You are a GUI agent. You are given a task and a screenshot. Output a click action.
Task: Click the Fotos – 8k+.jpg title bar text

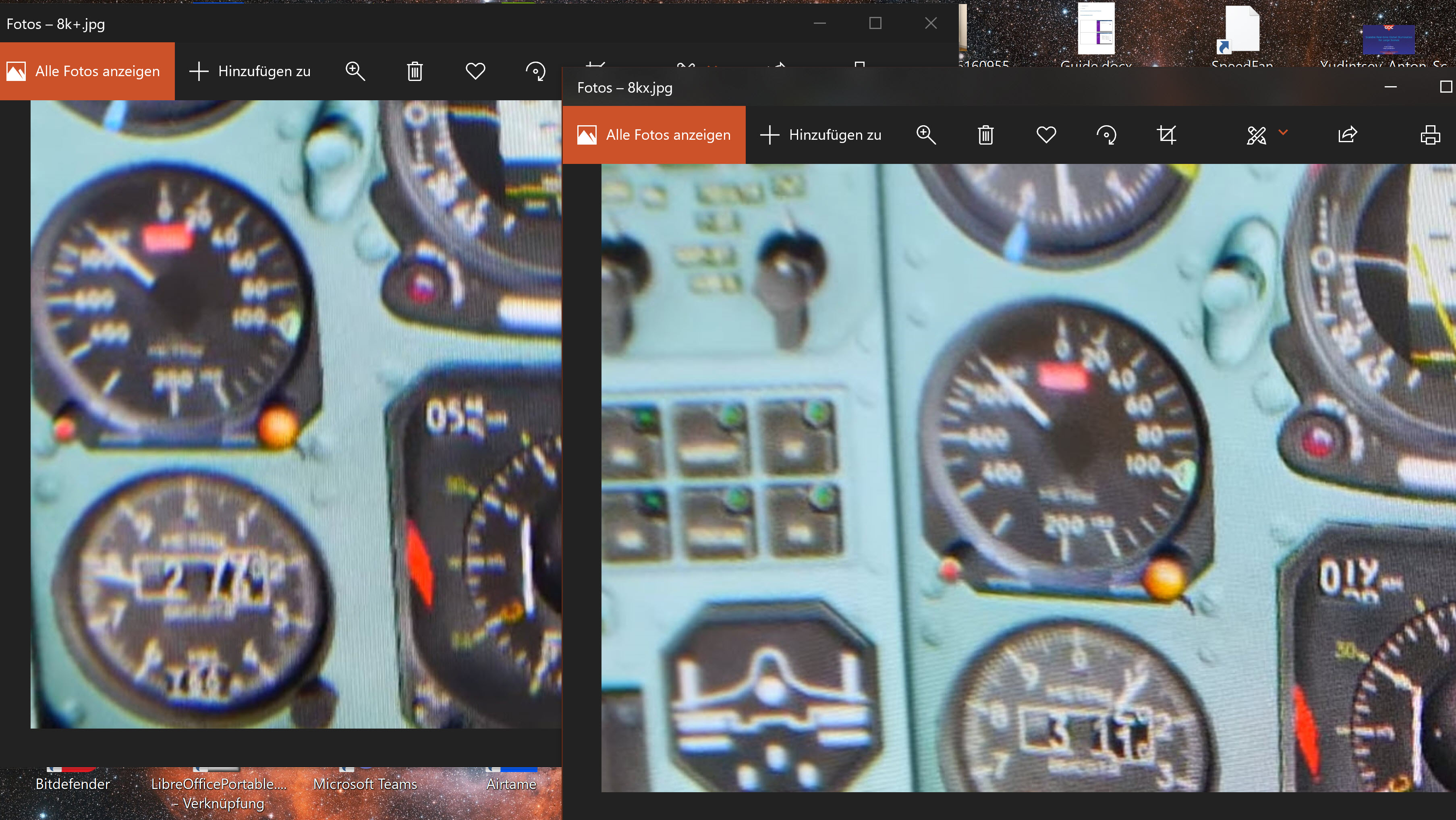tap(55, 24)
